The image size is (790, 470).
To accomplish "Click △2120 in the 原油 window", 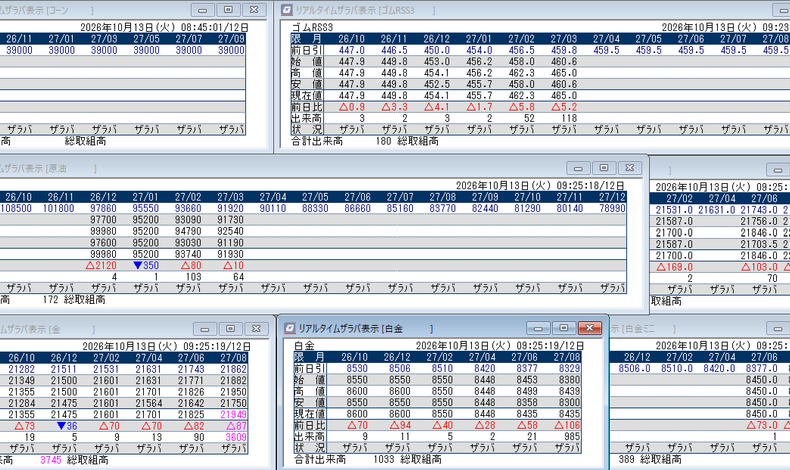I will [x=101, y=265].
